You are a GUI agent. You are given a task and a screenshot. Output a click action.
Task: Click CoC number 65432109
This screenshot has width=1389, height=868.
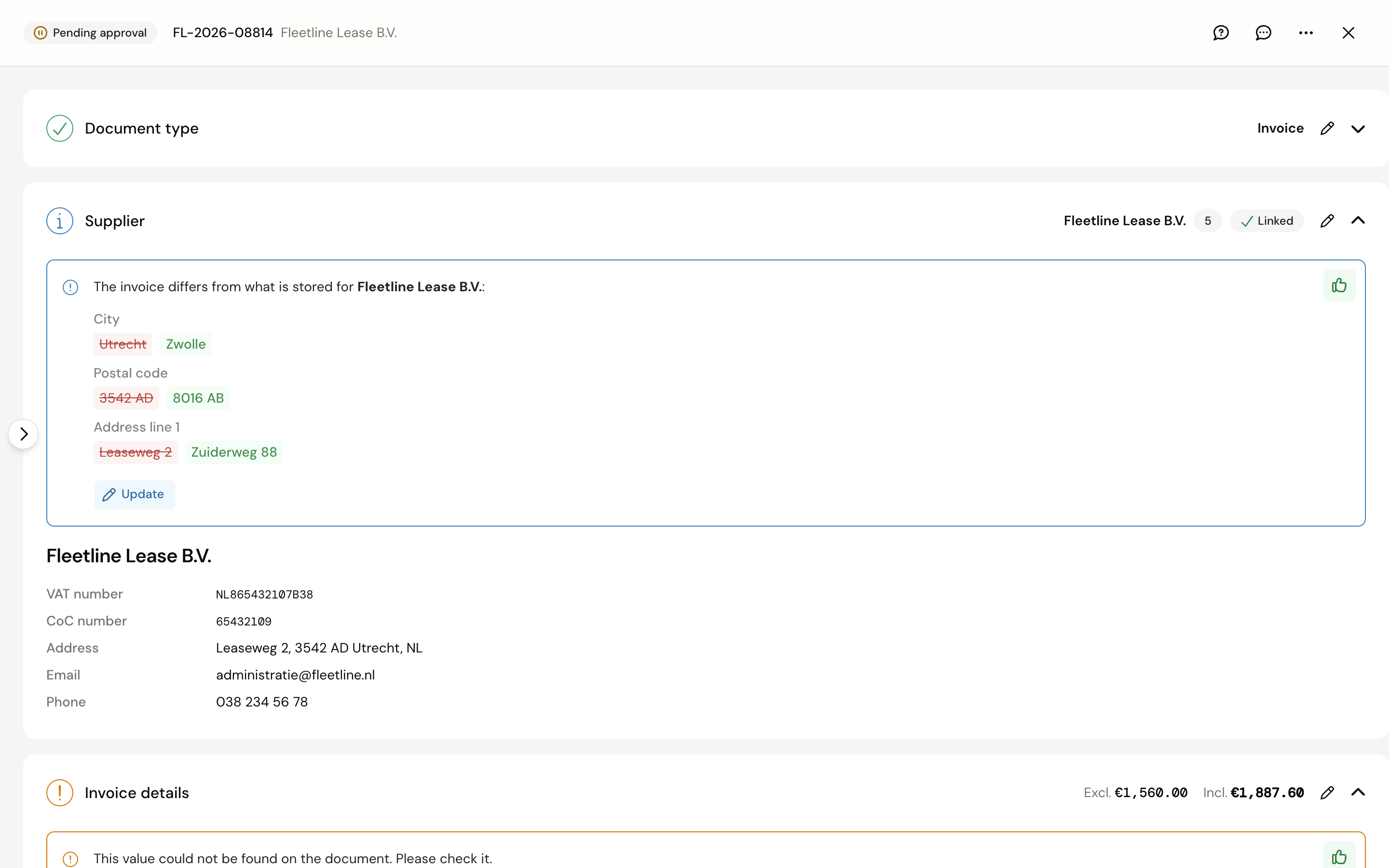click(x=244, y=621)
